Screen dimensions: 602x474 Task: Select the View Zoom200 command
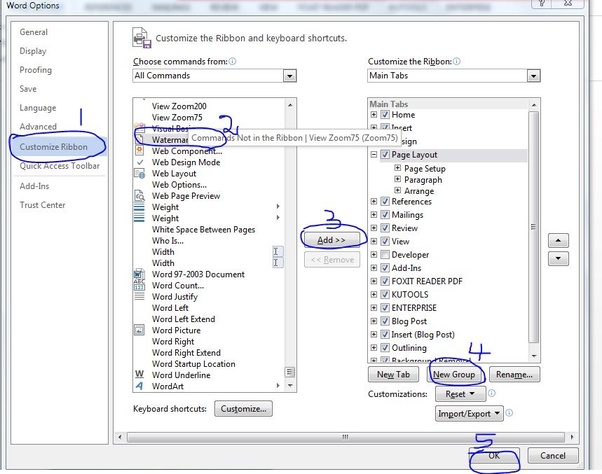[179, 106]
